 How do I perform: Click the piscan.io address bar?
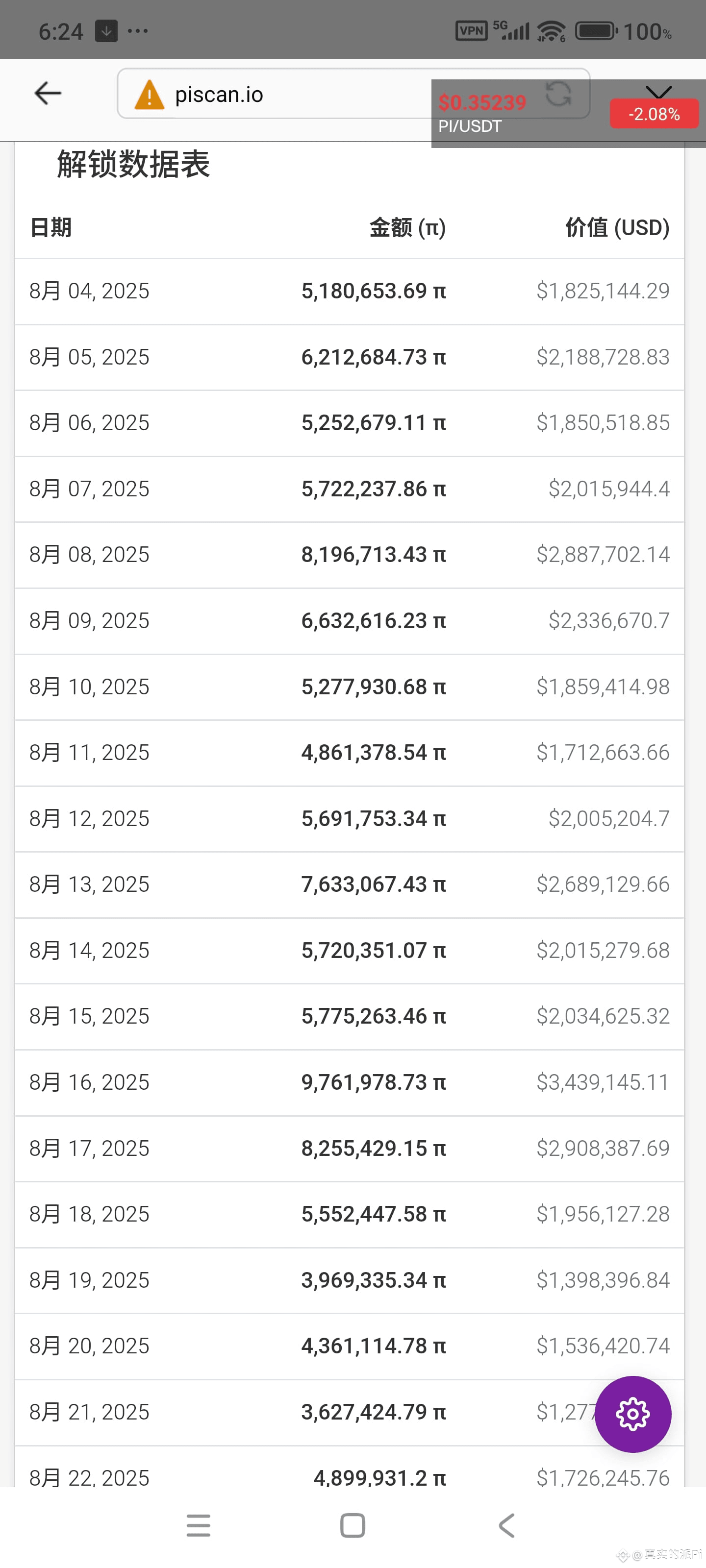(353, 94)
